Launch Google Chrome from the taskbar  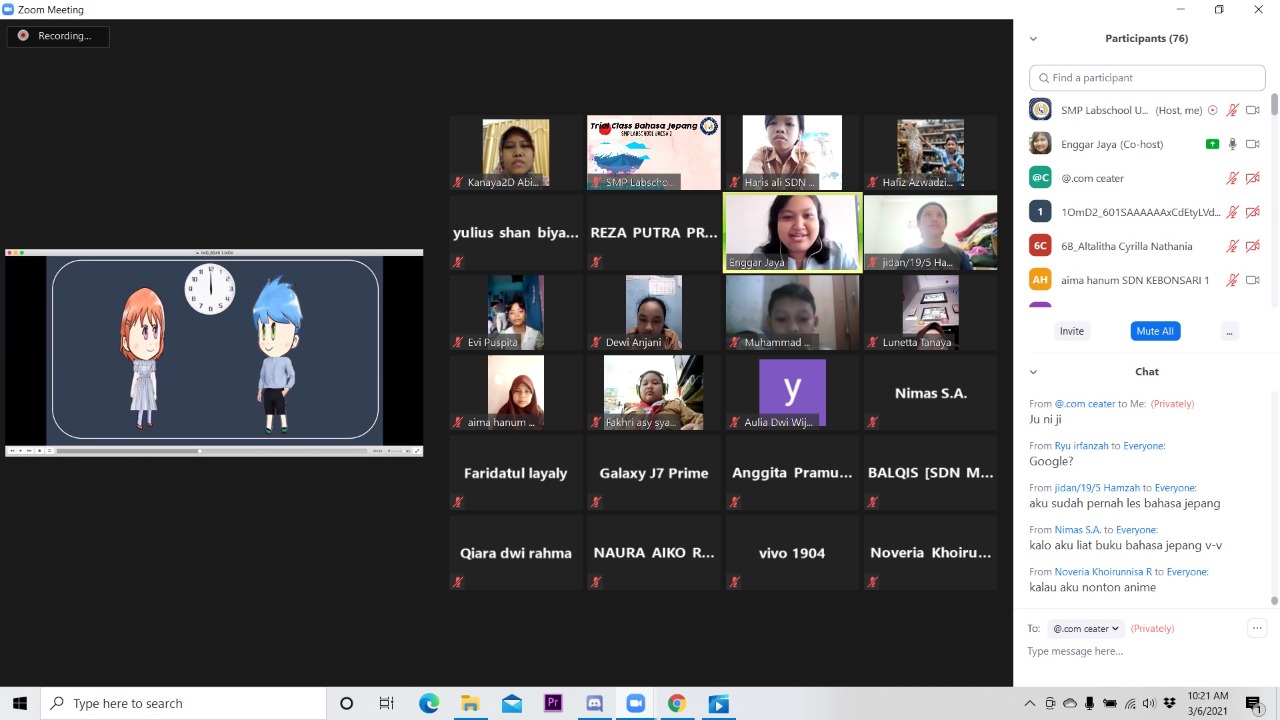[x=677, y=704]
